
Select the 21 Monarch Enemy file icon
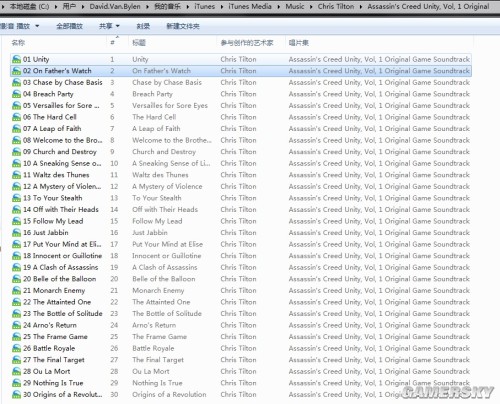pos(16,291)
